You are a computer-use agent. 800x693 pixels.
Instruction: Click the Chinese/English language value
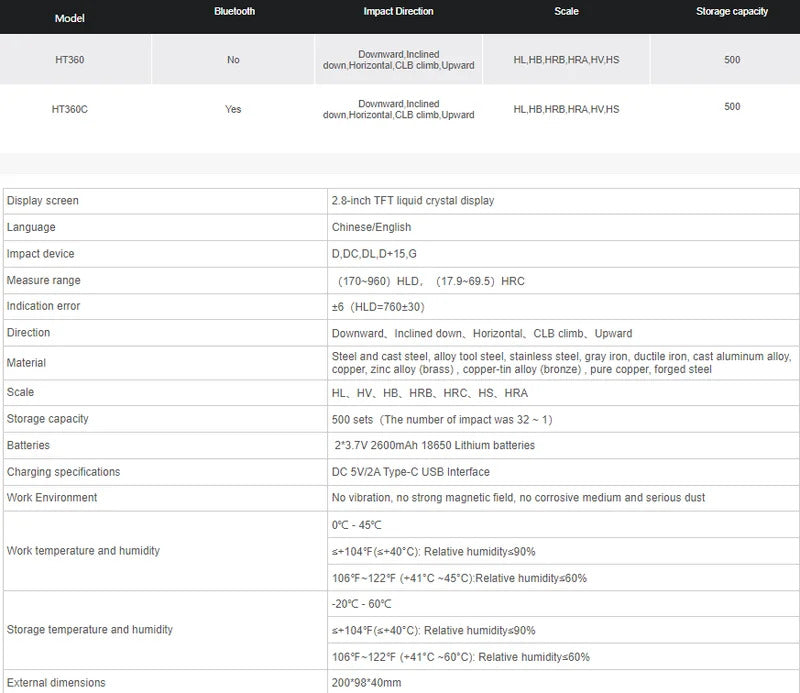click(x=371, y=228)
